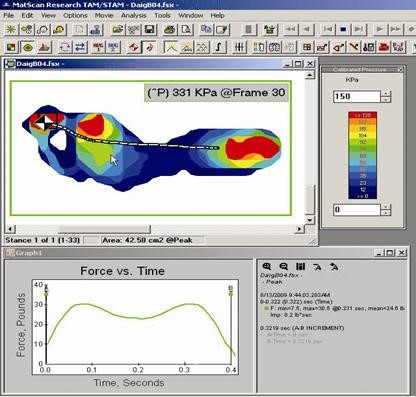Click the horizontal scrollbar thumb of Daig804 window
Viewport: 416px width, 397px height.
pyautogui.click(x=104, y=229)
